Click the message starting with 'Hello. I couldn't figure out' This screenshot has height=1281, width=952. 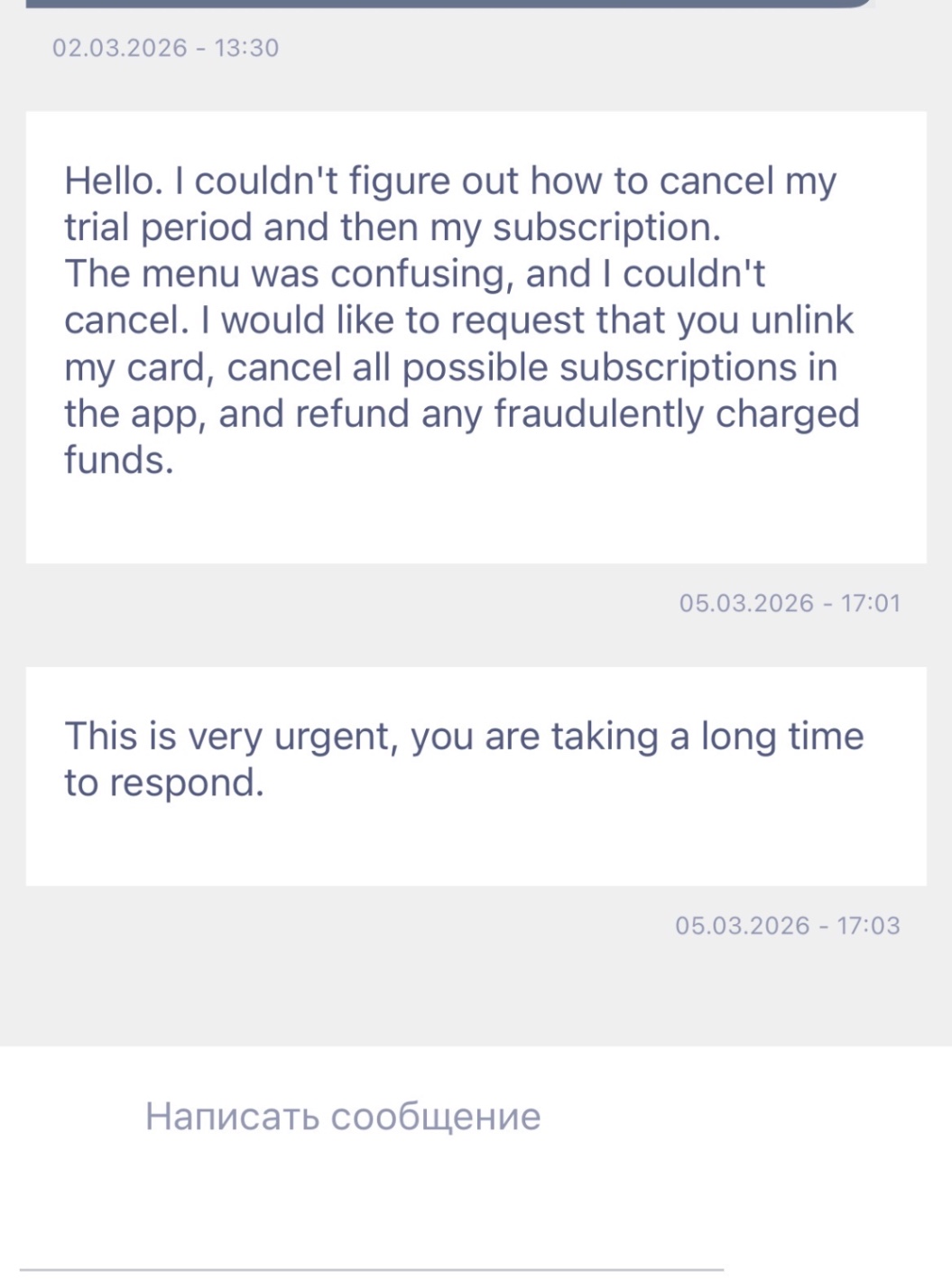476,337
